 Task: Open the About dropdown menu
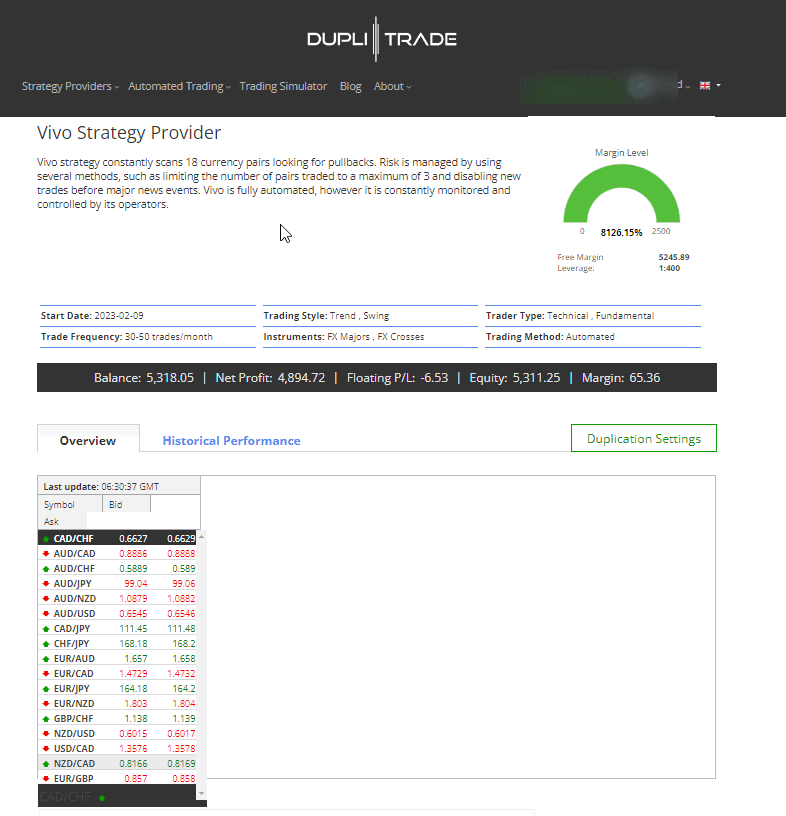coord(392,87)
